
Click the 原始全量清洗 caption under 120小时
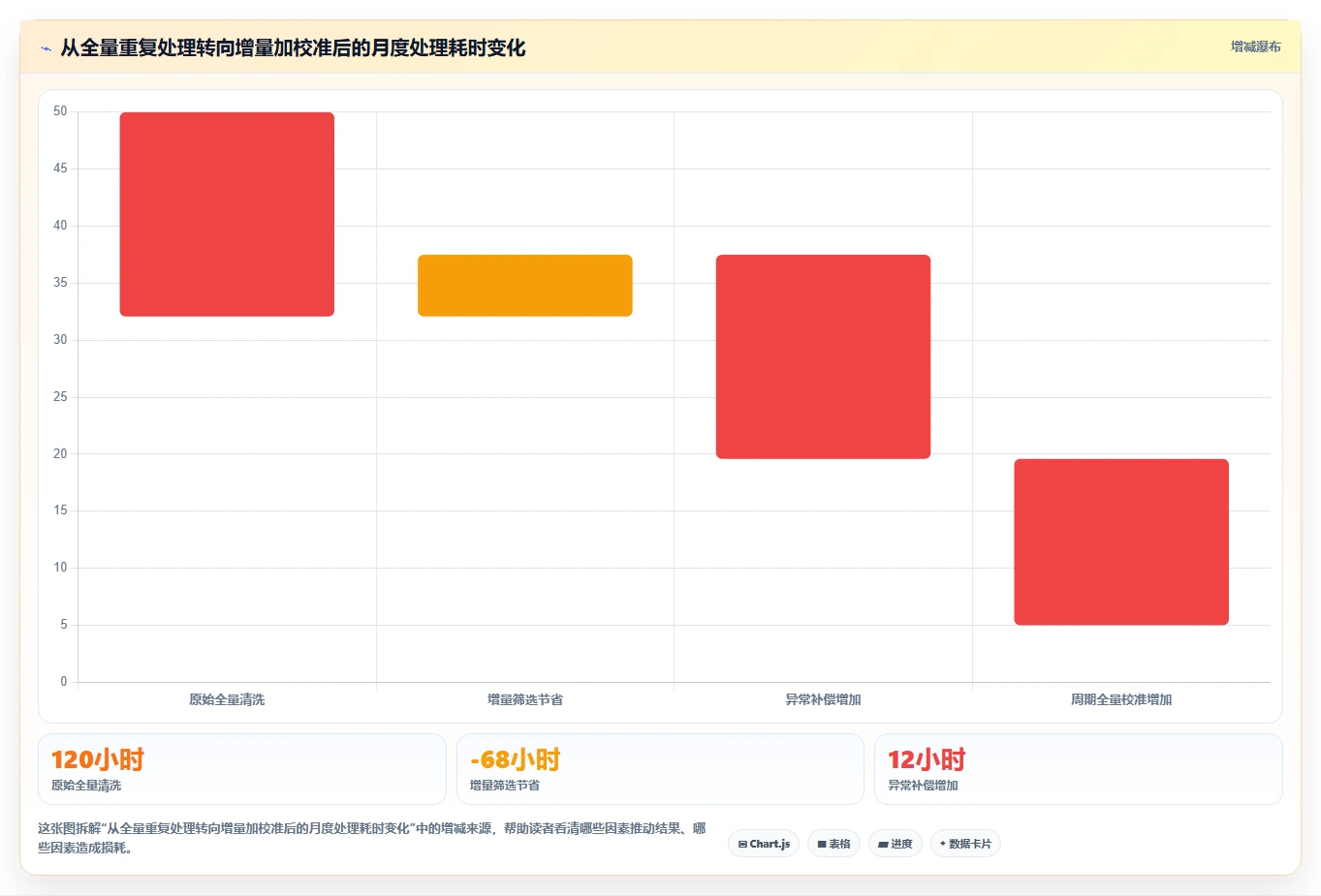point(86,786)
